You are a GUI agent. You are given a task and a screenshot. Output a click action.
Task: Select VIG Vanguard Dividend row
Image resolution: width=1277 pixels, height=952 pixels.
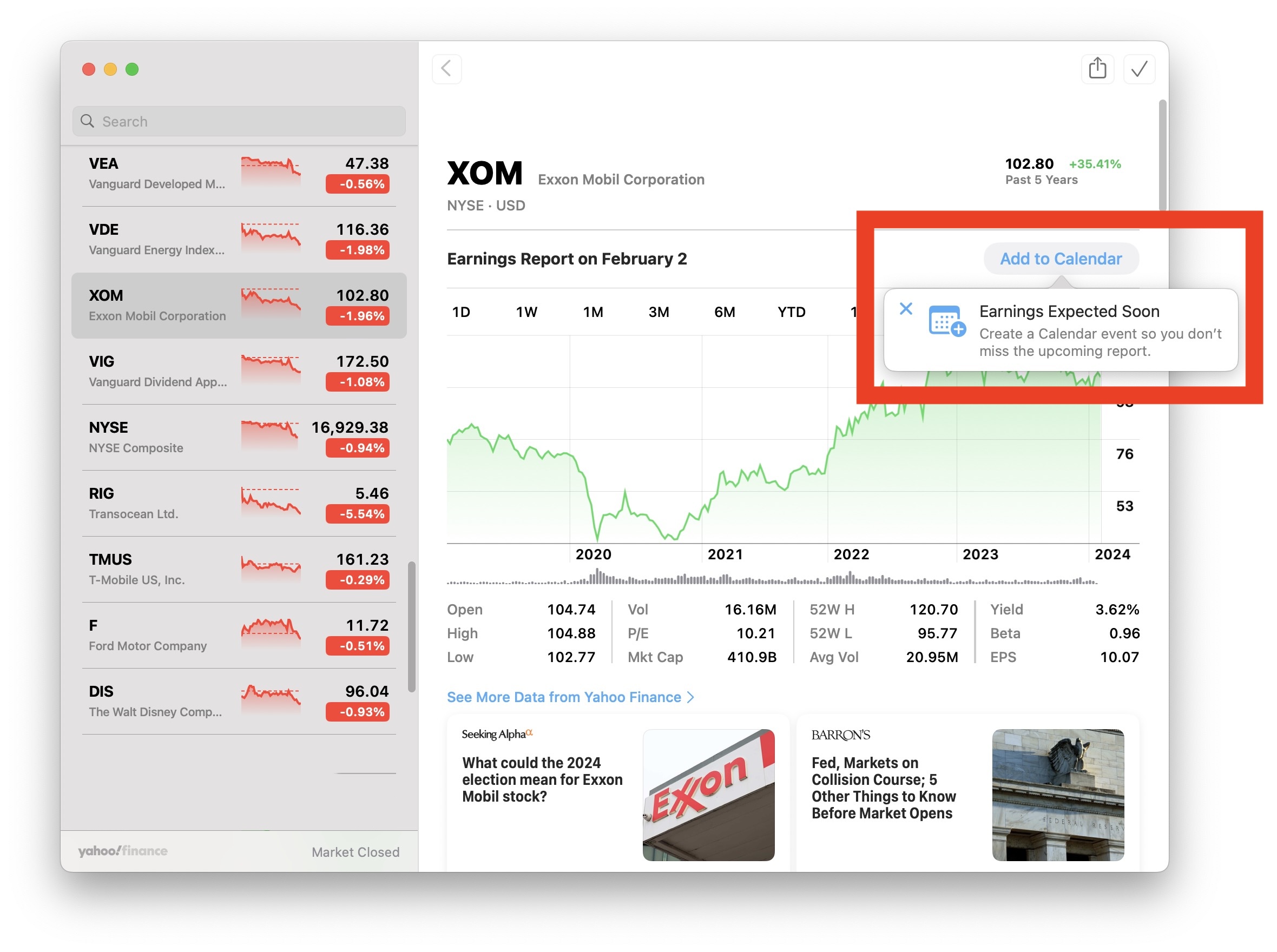[x=239, y=372]
